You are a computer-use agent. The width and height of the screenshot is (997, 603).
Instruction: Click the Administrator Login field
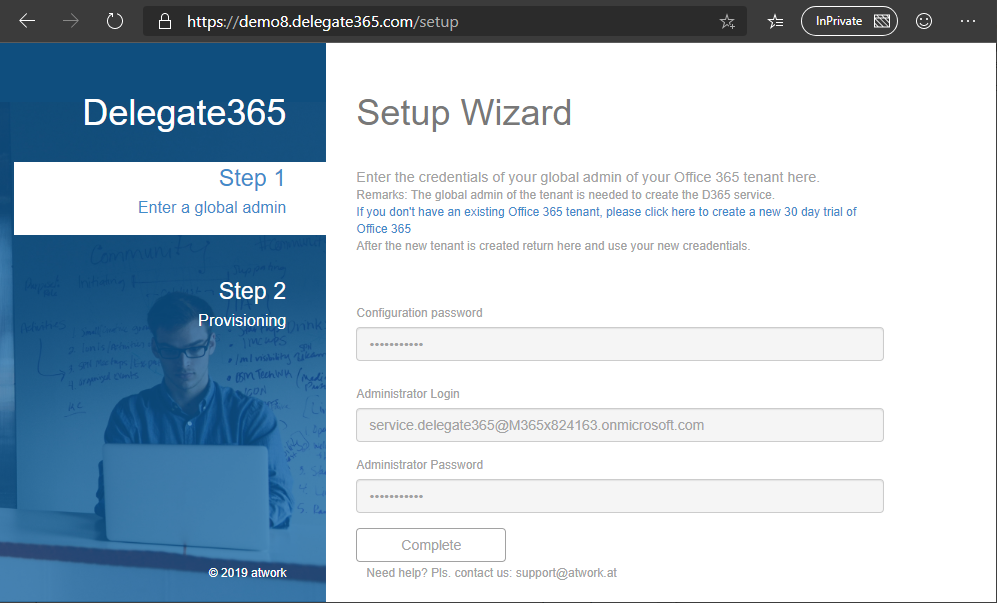pos(619,425)
